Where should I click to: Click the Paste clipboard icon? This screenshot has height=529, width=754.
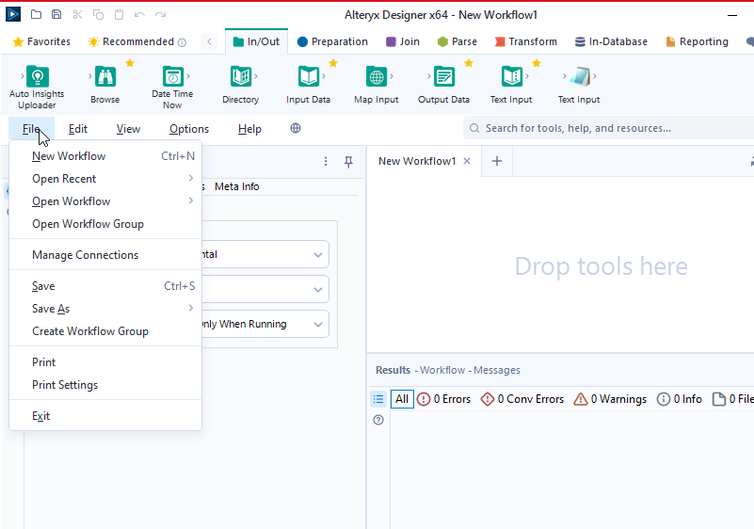(x=119, y=14)
